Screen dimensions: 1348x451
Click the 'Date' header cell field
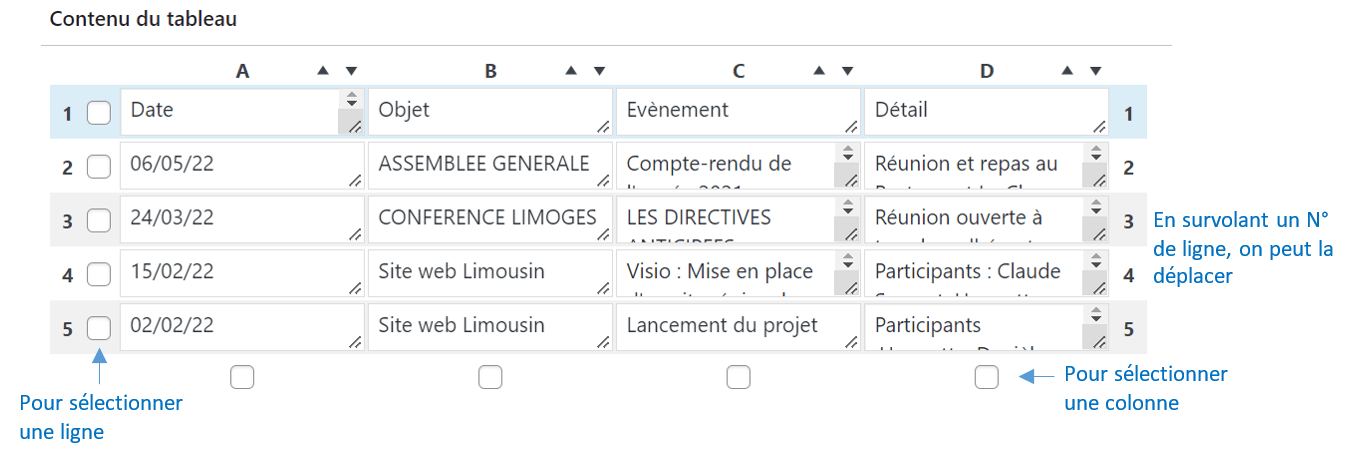[230, 111]
